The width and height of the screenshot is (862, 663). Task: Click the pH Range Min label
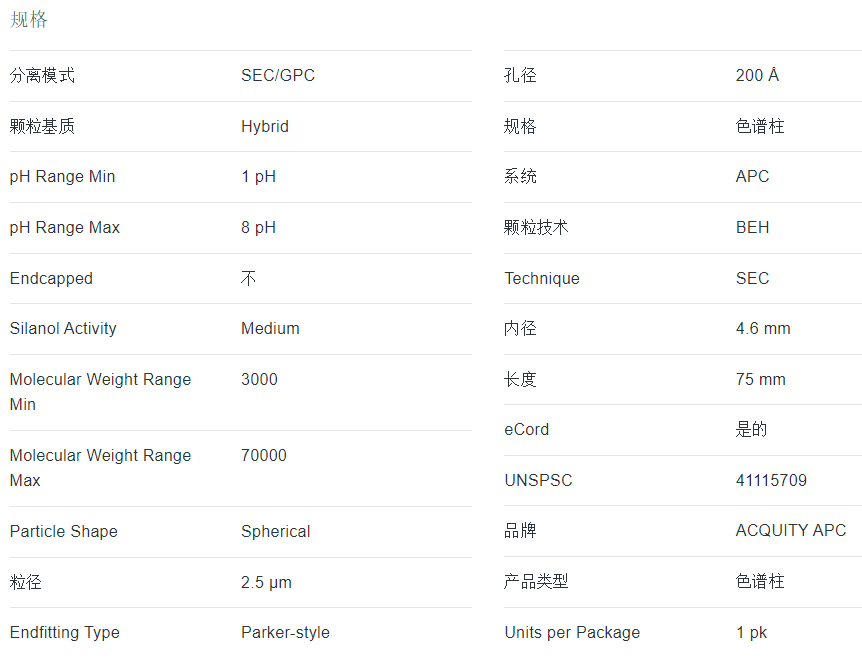click(x=62, y=176)
